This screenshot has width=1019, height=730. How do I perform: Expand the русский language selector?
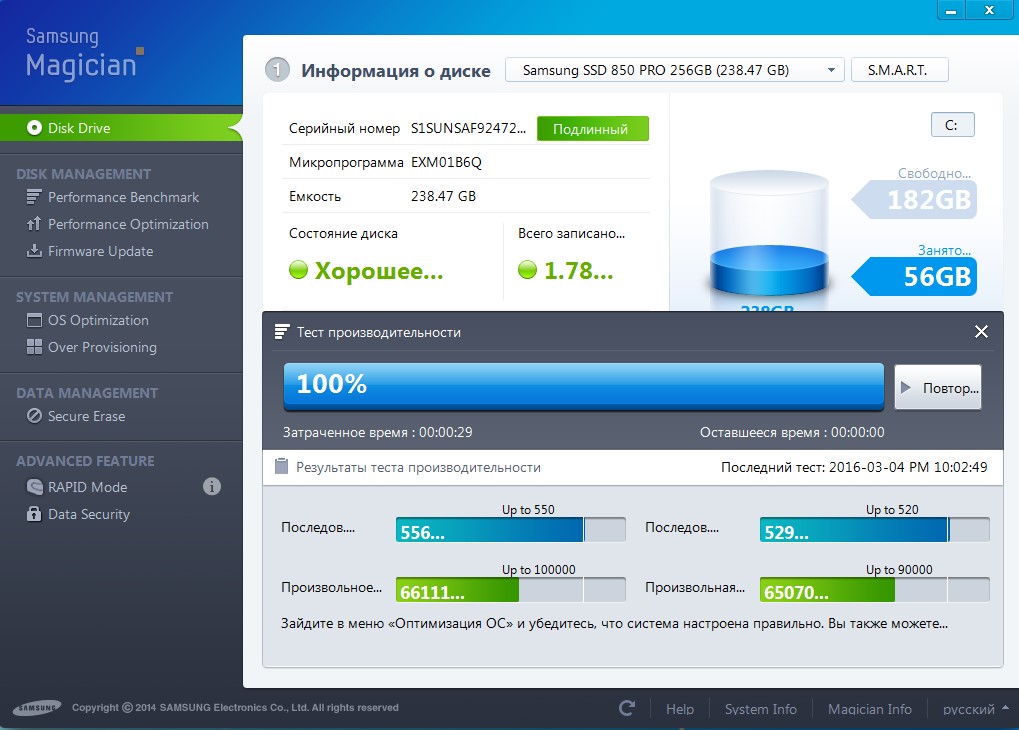(975, 709)
